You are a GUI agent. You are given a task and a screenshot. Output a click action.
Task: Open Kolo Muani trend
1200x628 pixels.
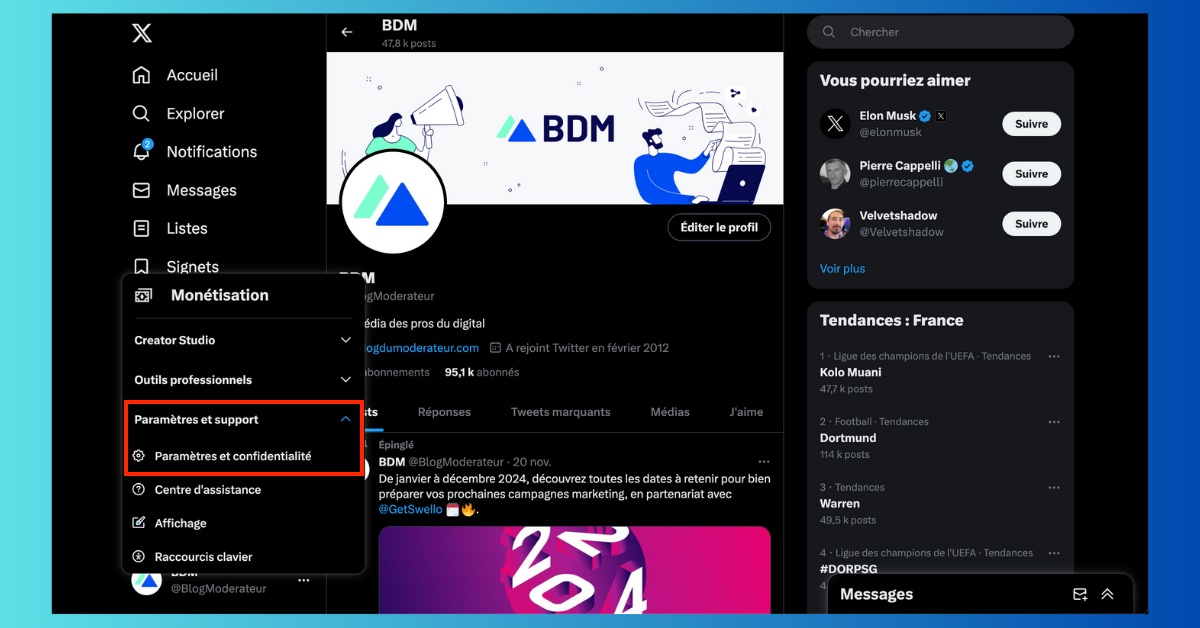(940, 372)
